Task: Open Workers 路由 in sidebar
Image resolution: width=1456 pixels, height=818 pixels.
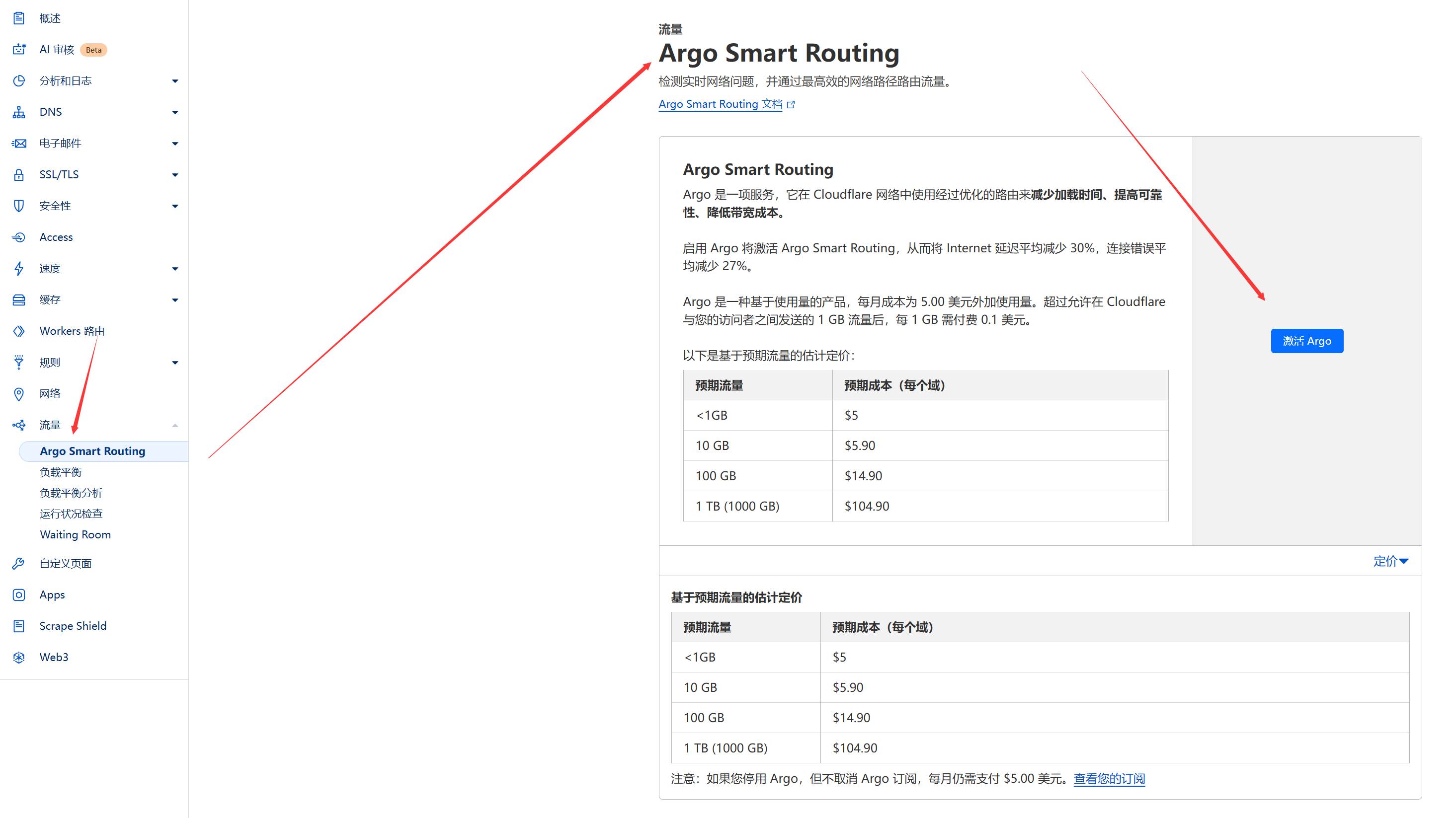Action: 72,331
